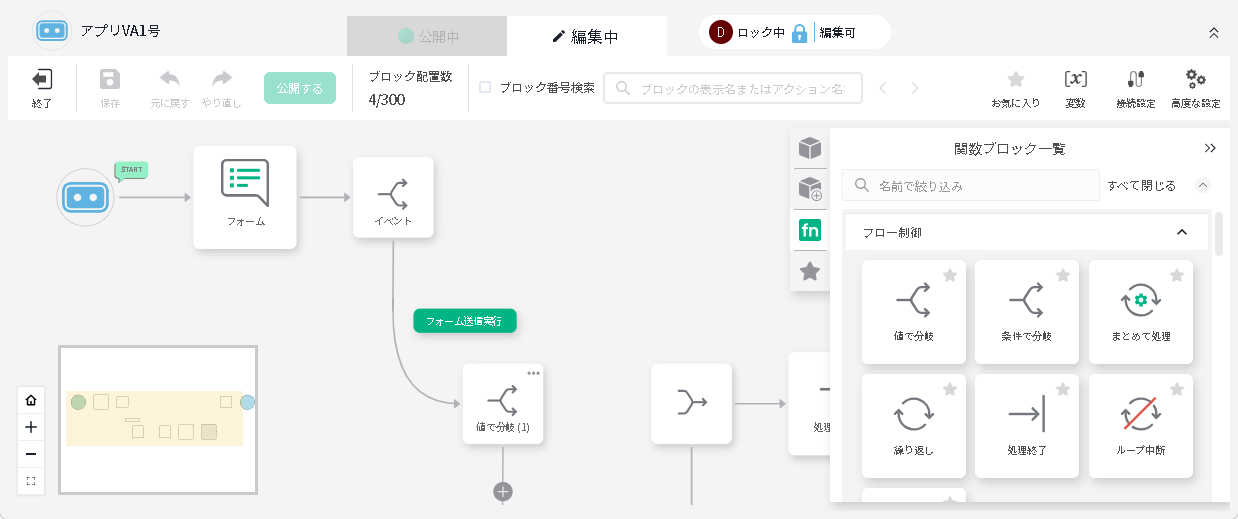Collapse the top header with double chevron
This screenshot has width=1238, height=519.
pos(1214,33)
